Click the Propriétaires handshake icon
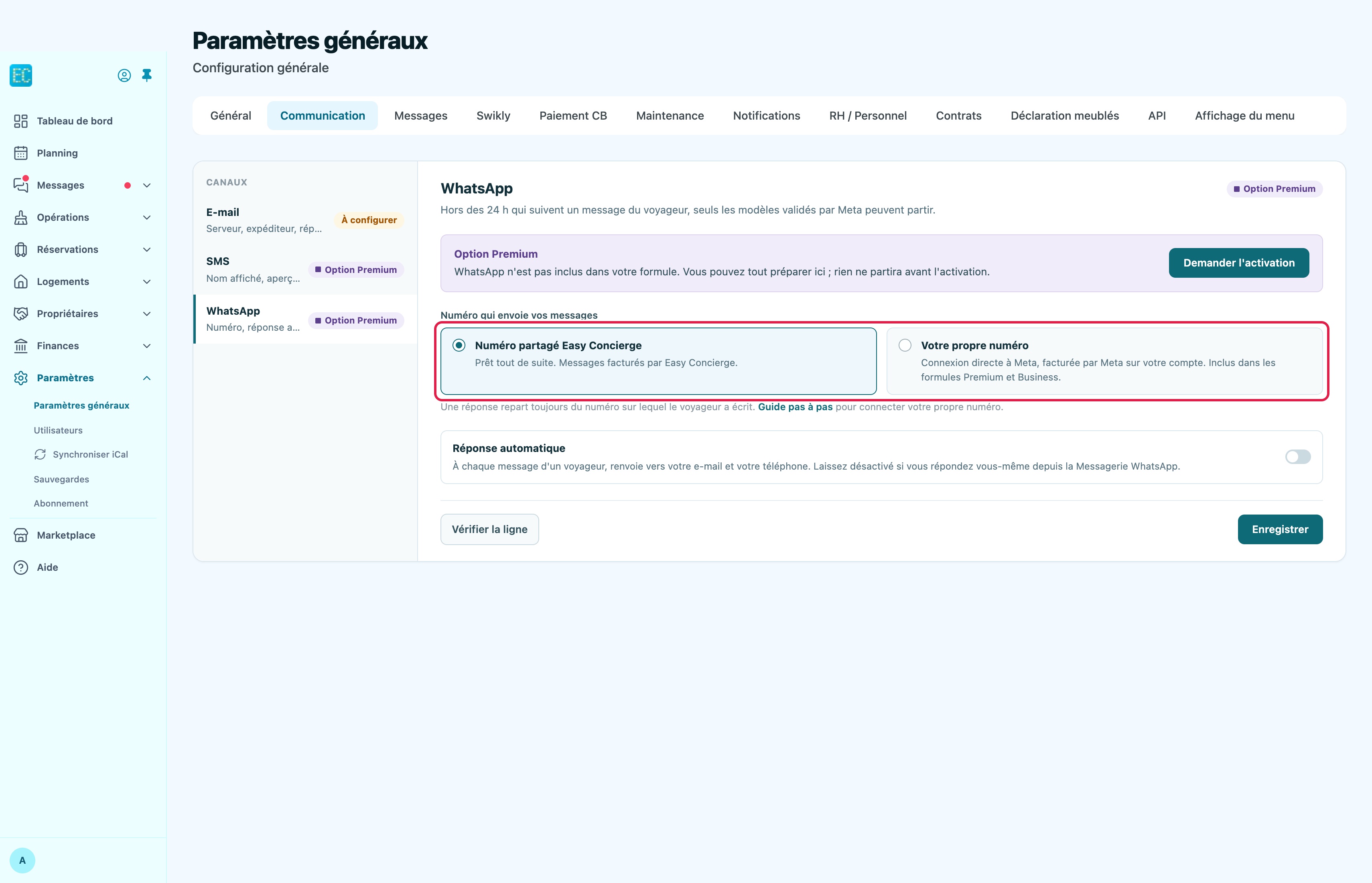 point(20,313)
